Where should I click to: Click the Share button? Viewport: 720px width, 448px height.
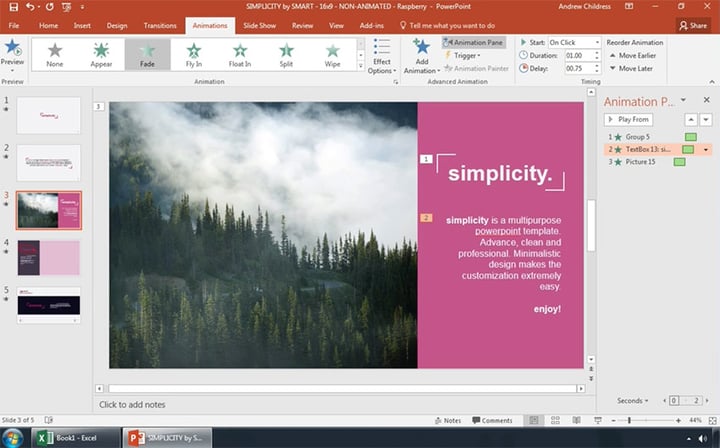tap(693, 26)
